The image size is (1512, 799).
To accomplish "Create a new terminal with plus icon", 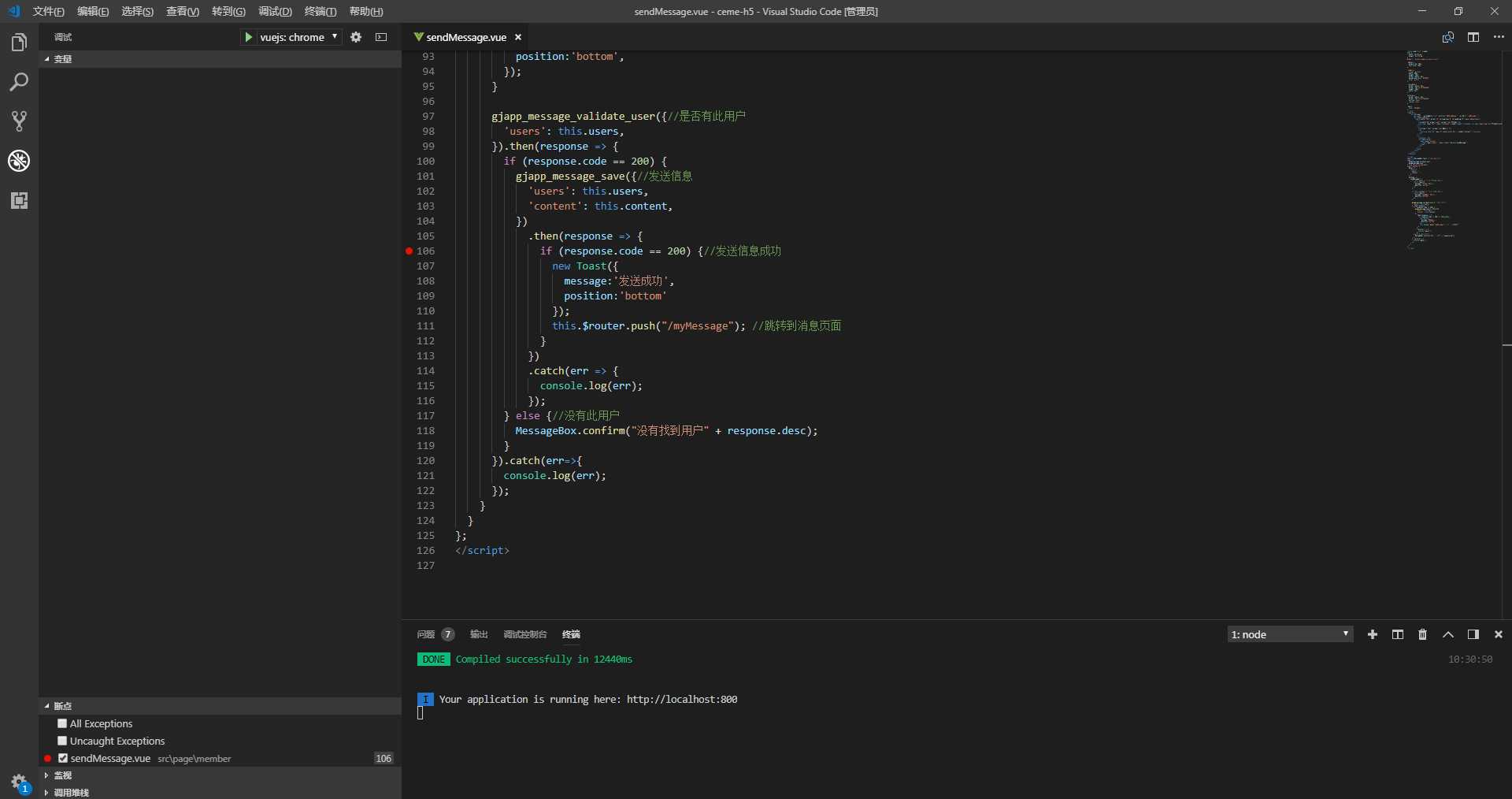I will [x=1373, y=634].
